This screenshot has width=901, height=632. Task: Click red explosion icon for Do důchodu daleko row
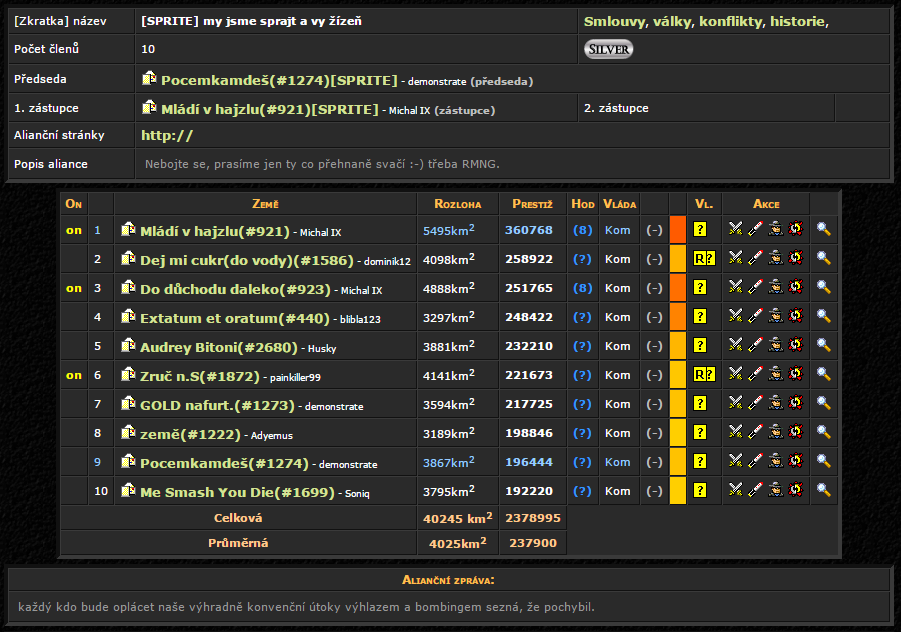(x=795, y=286)
